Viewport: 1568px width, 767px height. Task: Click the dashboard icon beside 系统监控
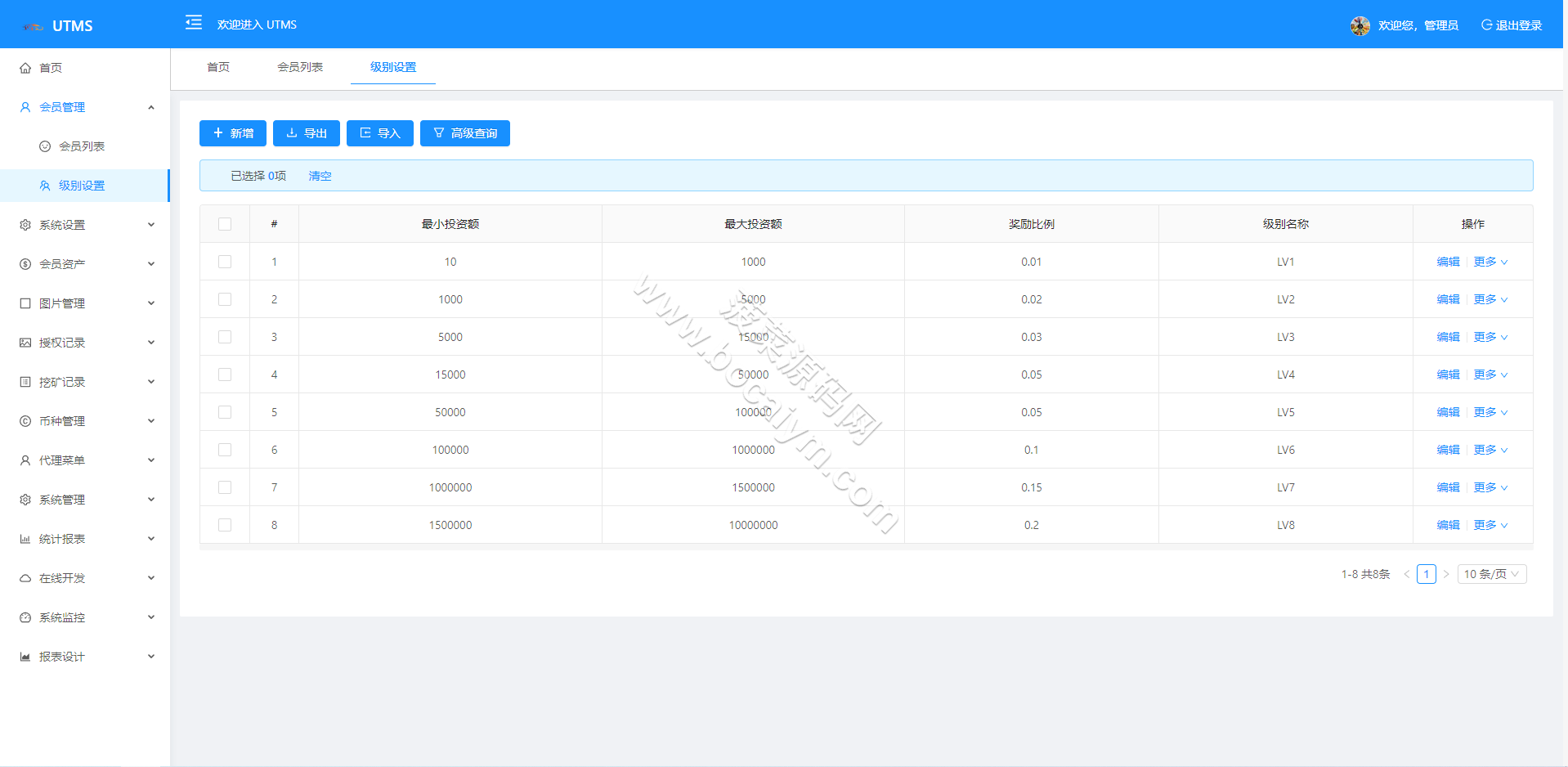[25, 617]
